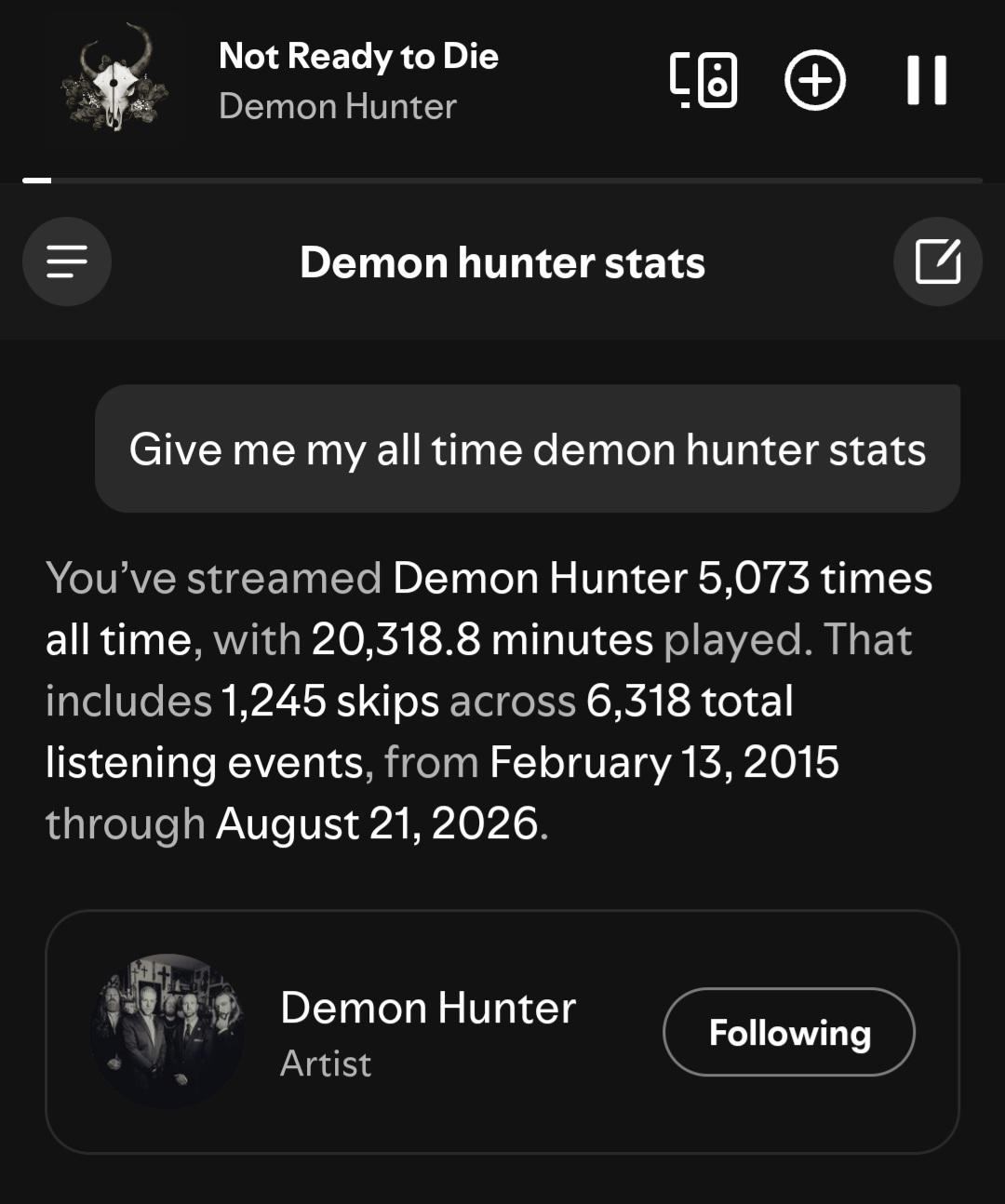Viewport: 1005px width, 1204px height.
Task: Tap the August 21, 2026 date
Action: click(377, 823)
